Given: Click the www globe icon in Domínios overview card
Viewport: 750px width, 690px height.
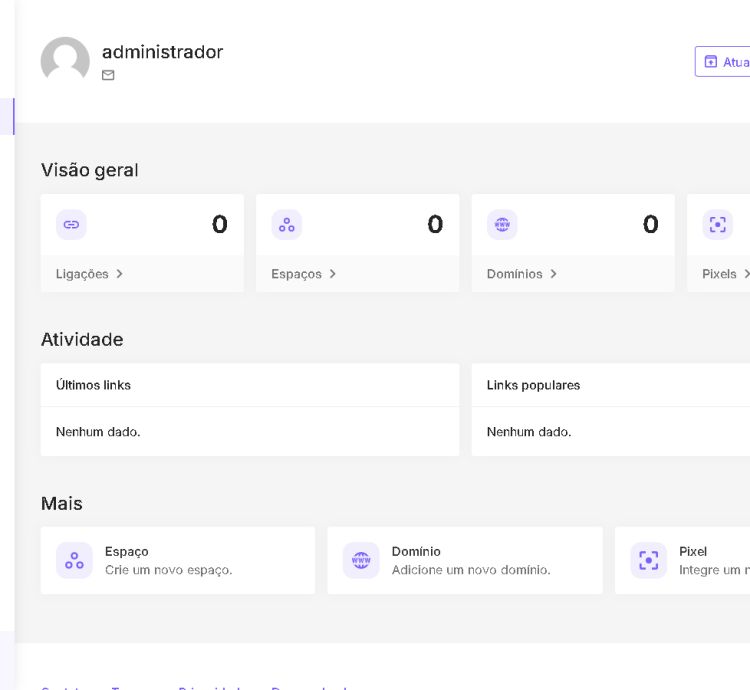Looking at the screenshot, I should 502,225.
